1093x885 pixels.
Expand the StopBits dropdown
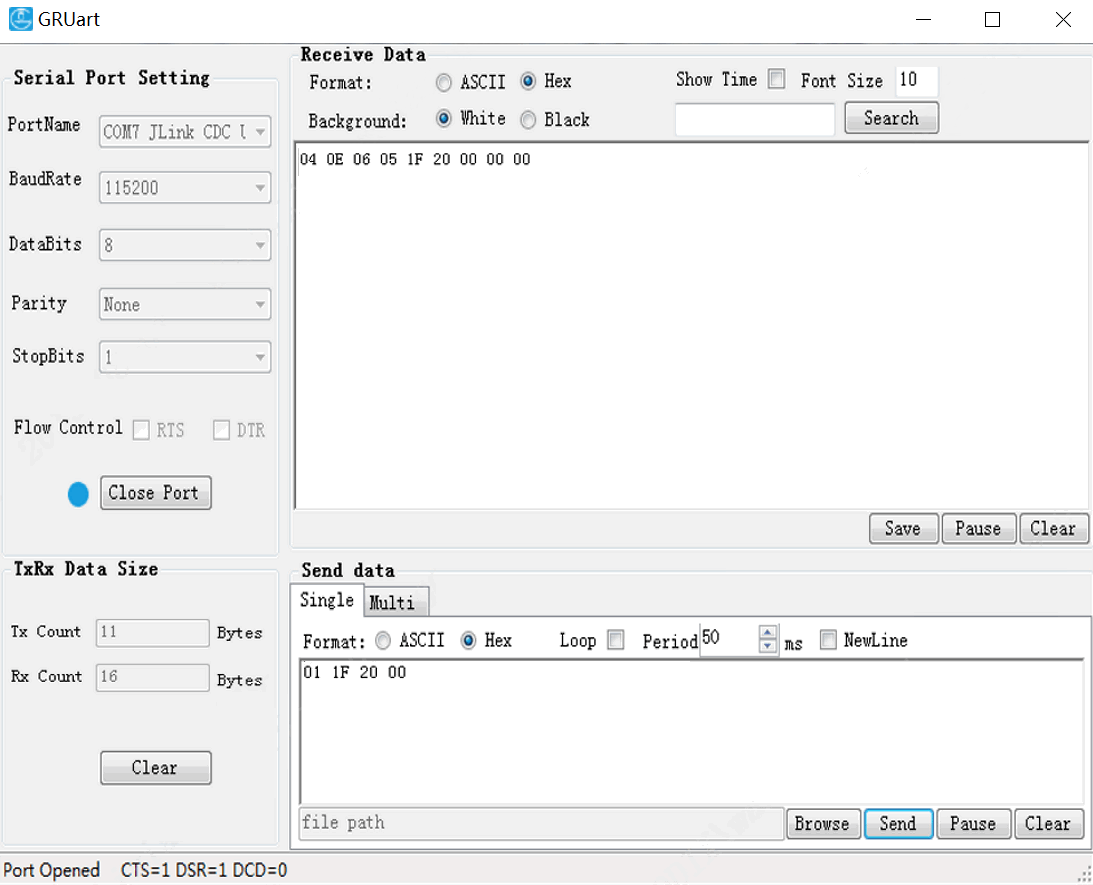pyautogui.click(x=185, y=357)
